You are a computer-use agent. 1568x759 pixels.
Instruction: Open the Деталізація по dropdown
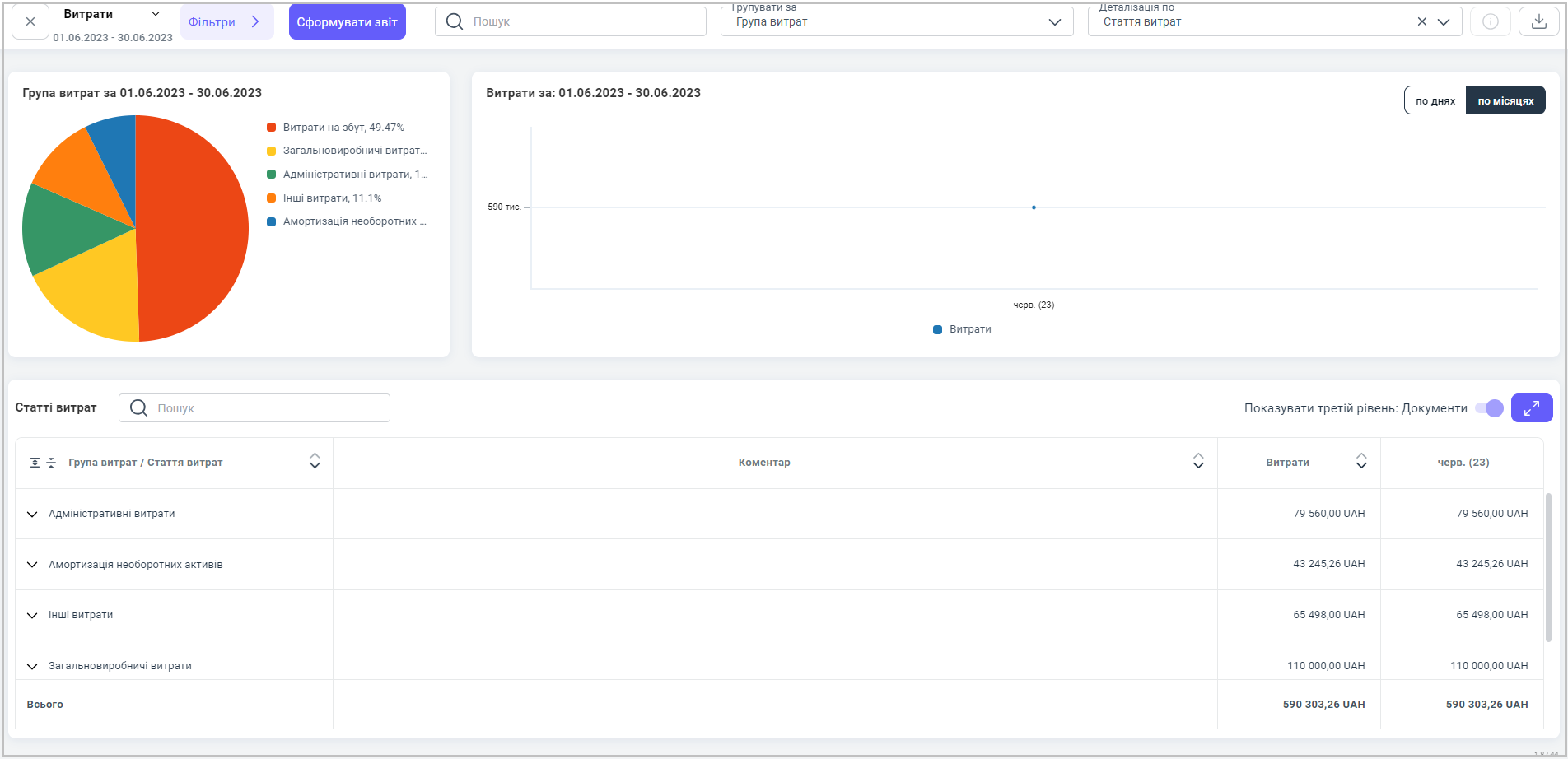click(x=1443, y=21)
